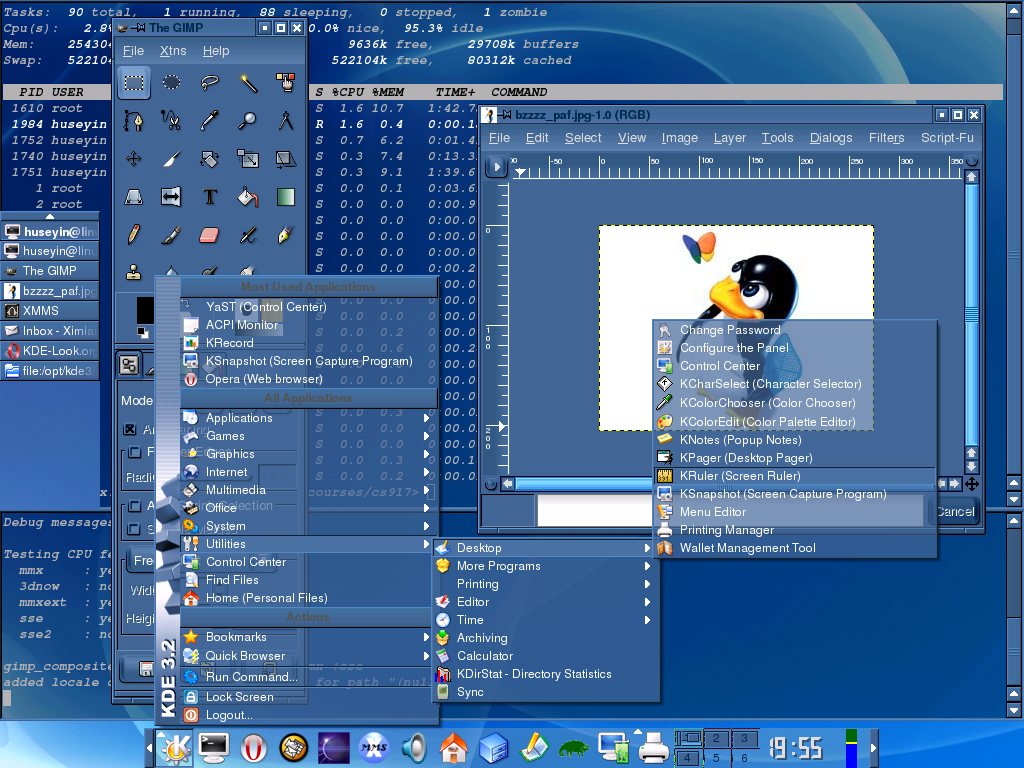Viewport: 1024px width, 768px height.
Task: Open the Konsole terminal from the panel
Action: tap(214, 746)
